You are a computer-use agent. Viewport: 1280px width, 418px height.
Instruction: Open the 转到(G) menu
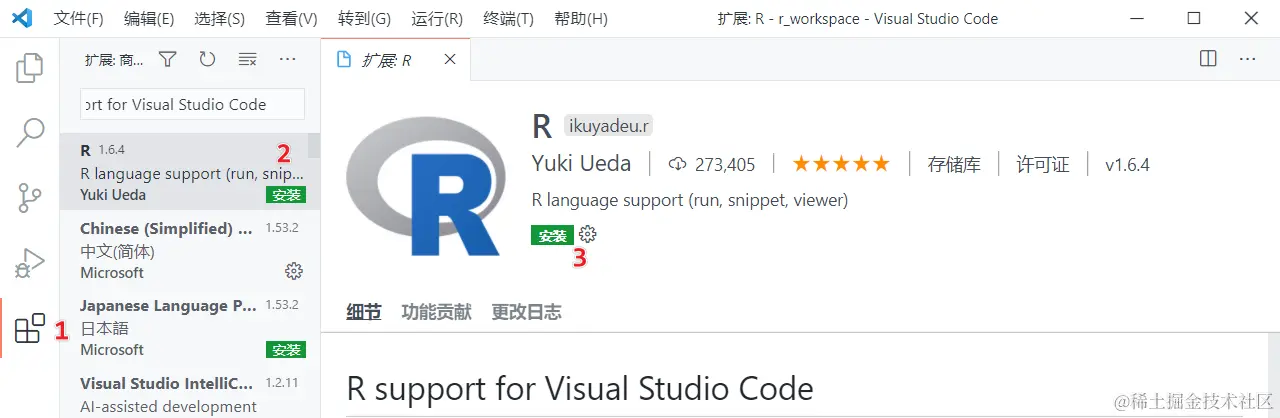[x=364, y=19]
